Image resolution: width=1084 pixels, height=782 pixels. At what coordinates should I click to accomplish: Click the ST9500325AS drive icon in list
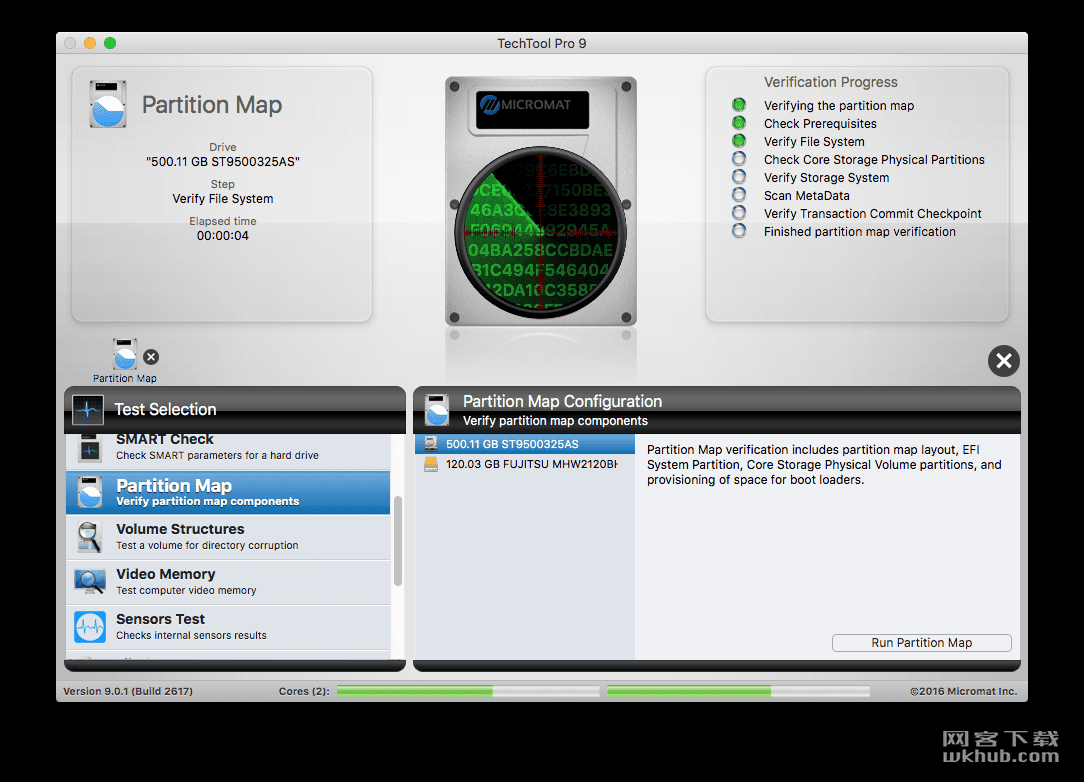pyautogui.click(x=431, y=444)
